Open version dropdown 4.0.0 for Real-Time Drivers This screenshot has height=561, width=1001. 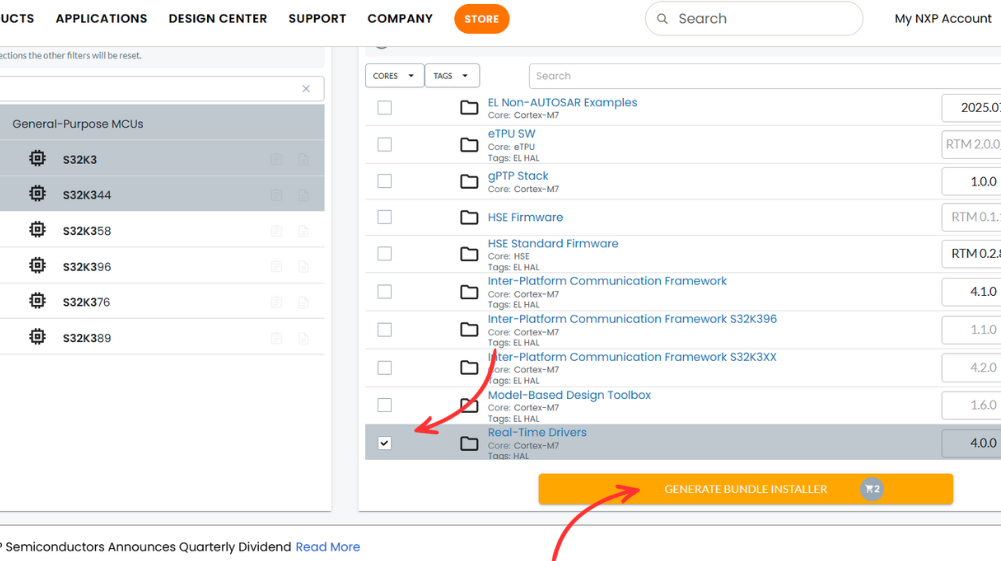971,443
